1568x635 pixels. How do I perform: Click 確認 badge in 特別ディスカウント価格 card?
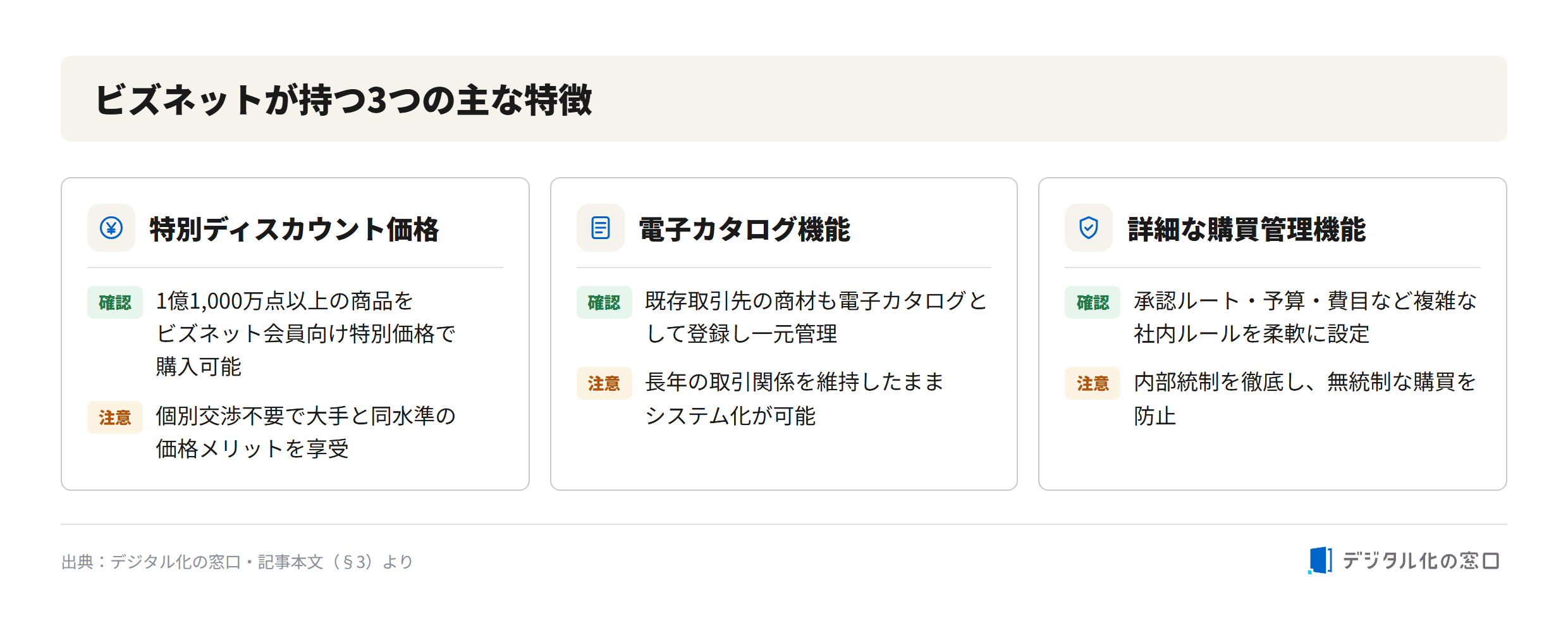[x=115, y=302]
